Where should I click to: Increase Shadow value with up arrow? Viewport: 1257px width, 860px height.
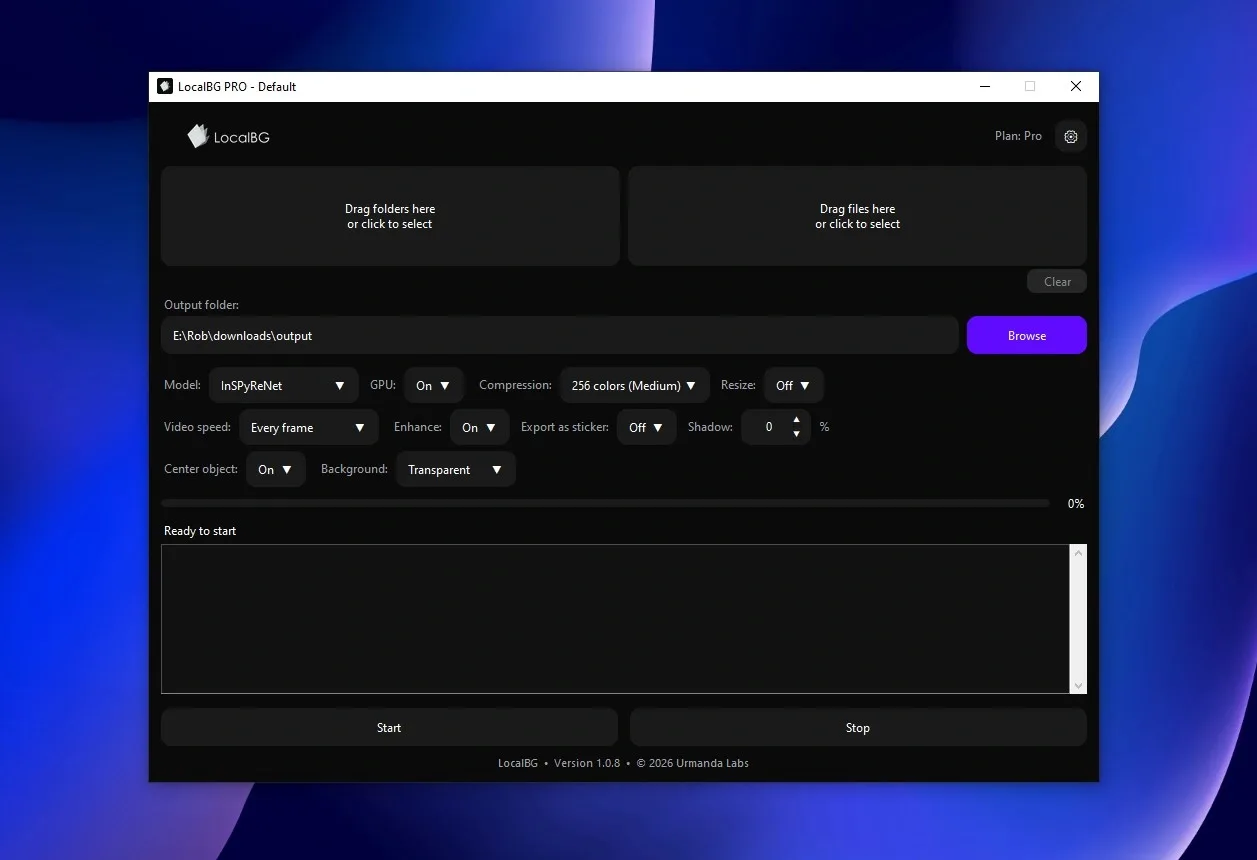click(796, 420)
